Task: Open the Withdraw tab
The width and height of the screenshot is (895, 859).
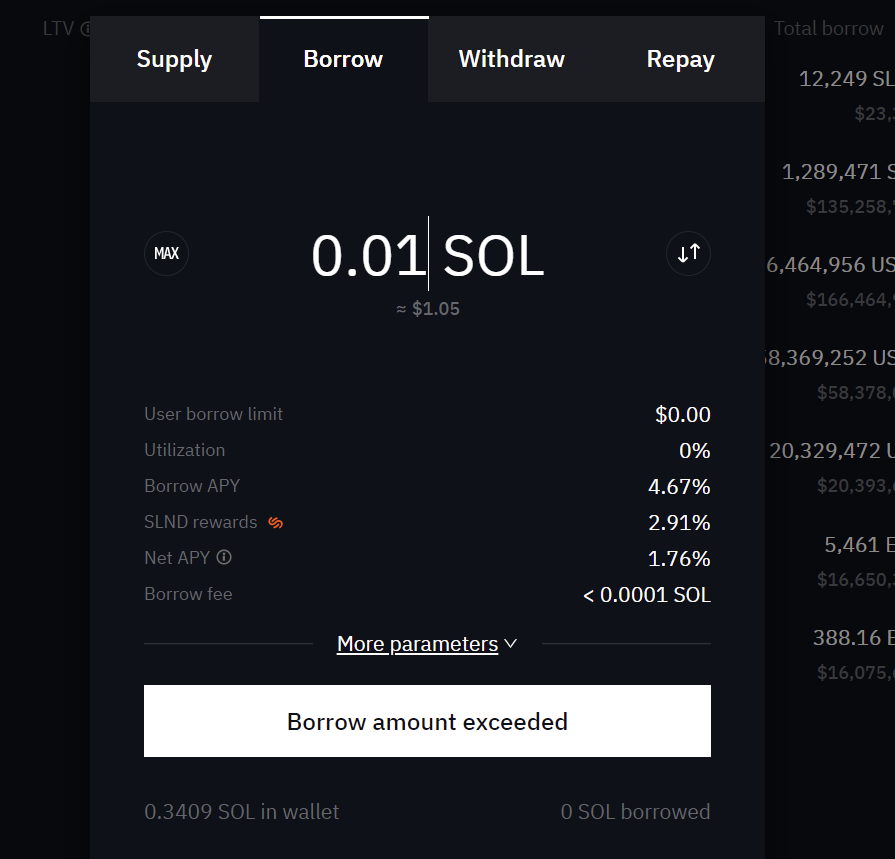Action: tap(511, 59)
